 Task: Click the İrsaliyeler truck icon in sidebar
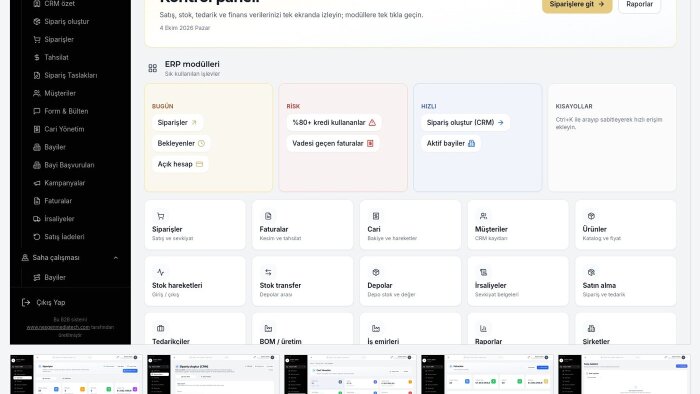(x=37, y=219)
